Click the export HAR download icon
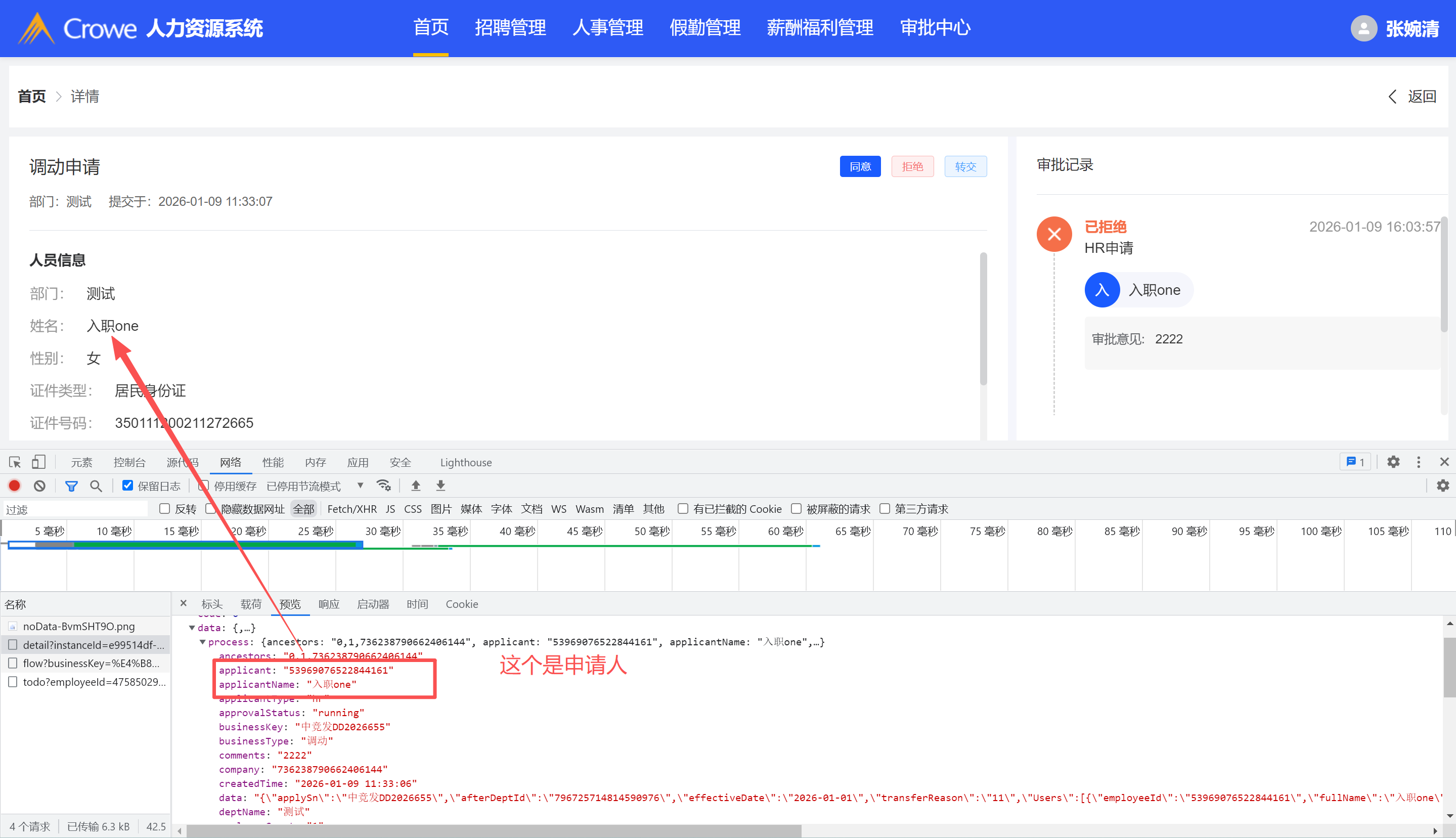Image resolution: width=1456 pixels, height=838 pixels. click(440, 486)
